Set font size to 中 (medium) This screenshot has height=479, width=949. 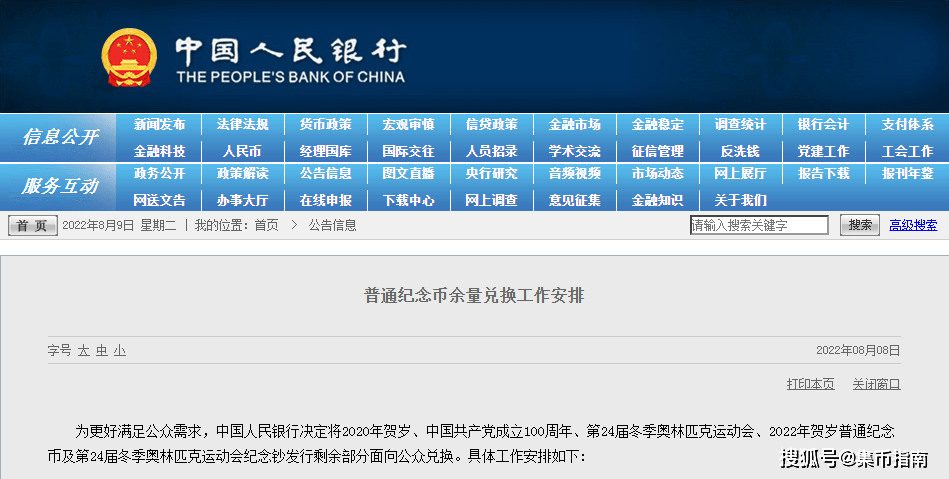(102, 350)
